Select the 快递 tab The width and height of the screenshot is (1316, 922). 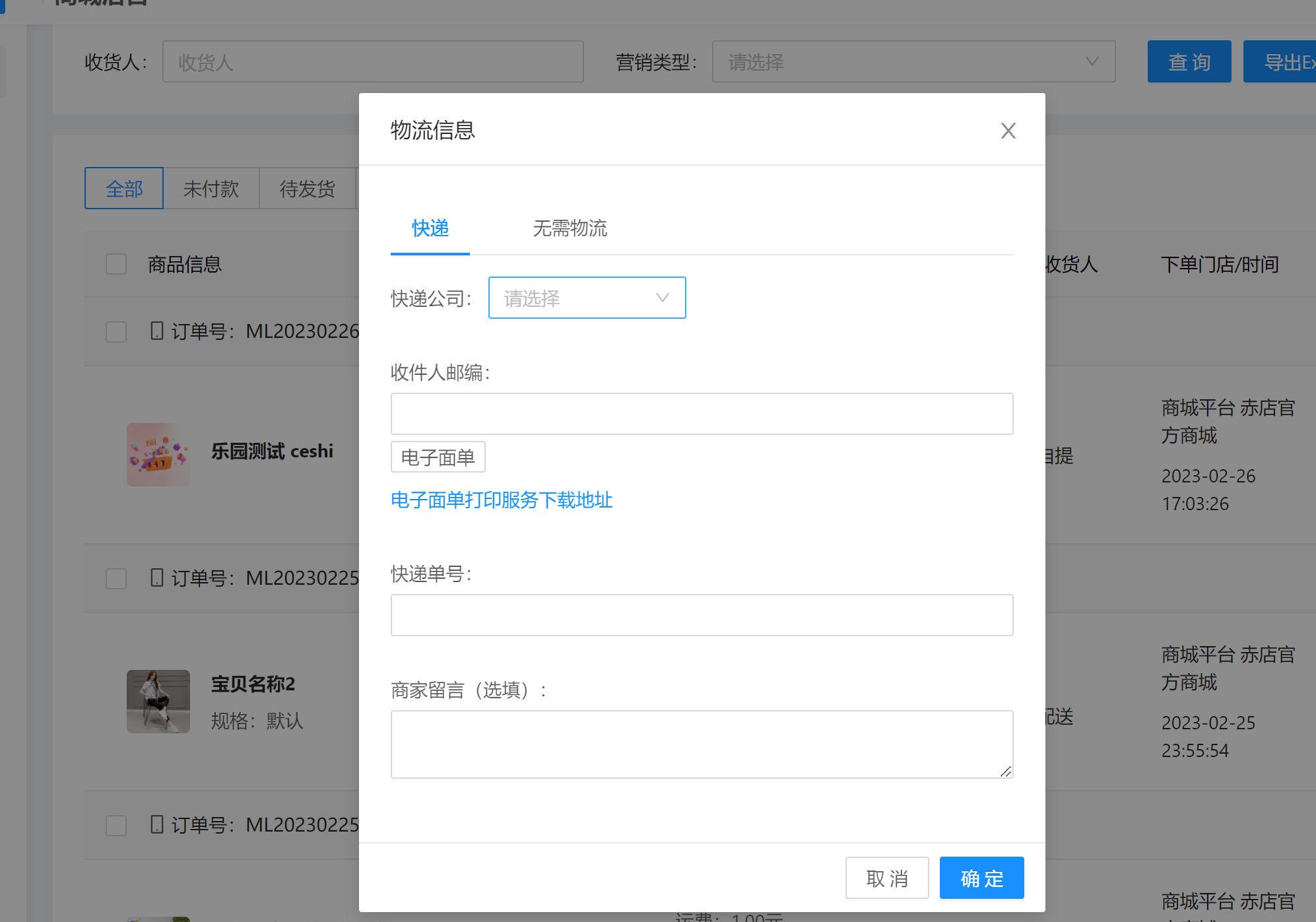coord(430,228)
